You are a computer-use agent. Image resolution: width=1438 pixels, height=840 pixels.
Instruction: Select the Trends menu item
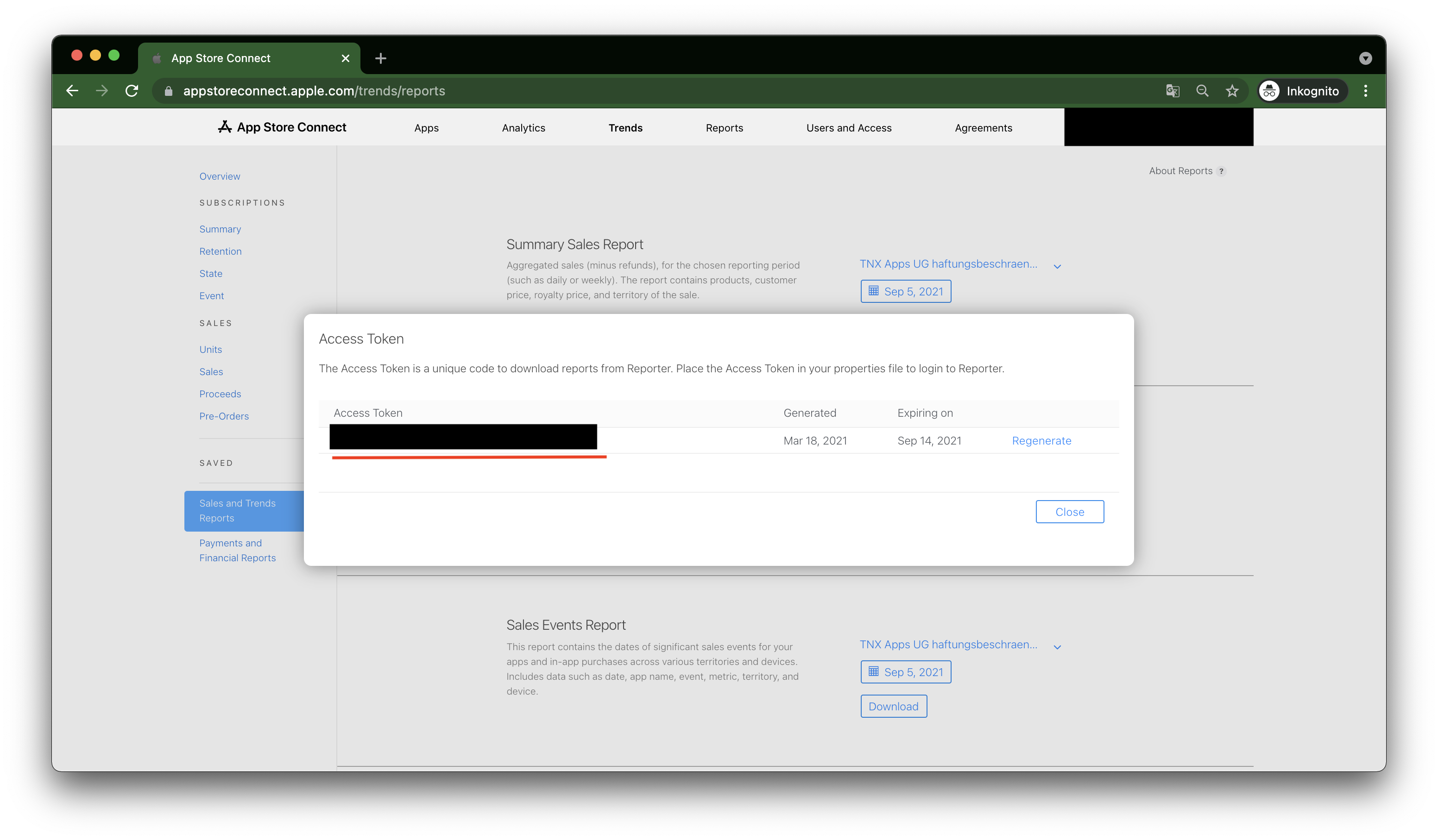[x=625, y=128]
